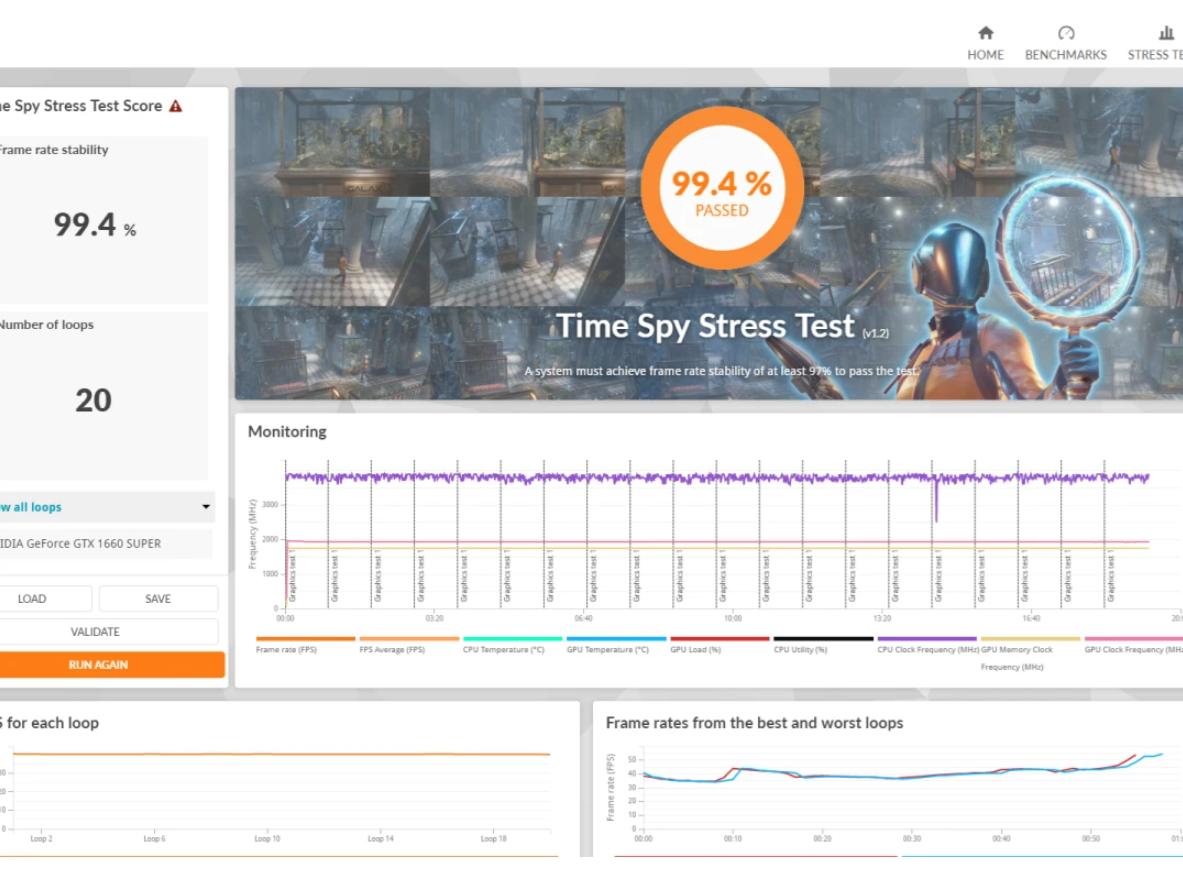Click the GPU Load red legend swatch

click(x=719, y=639)
